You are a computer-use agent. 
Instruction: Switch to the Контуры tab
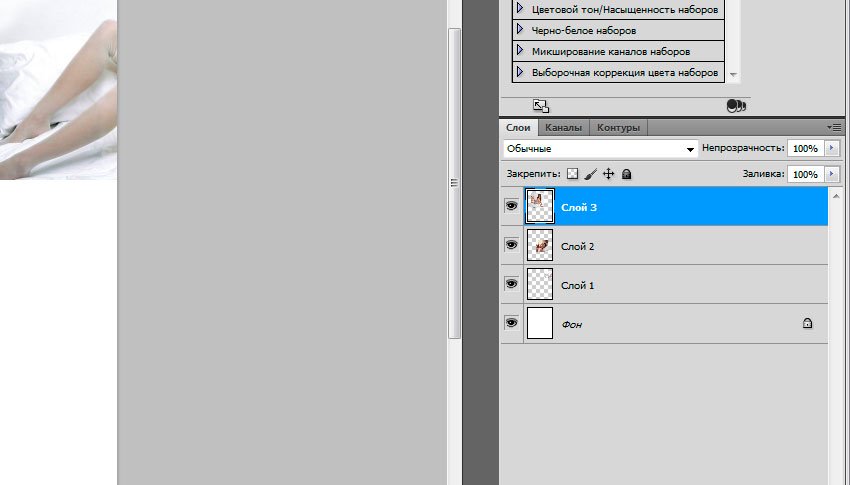[618, 128]
